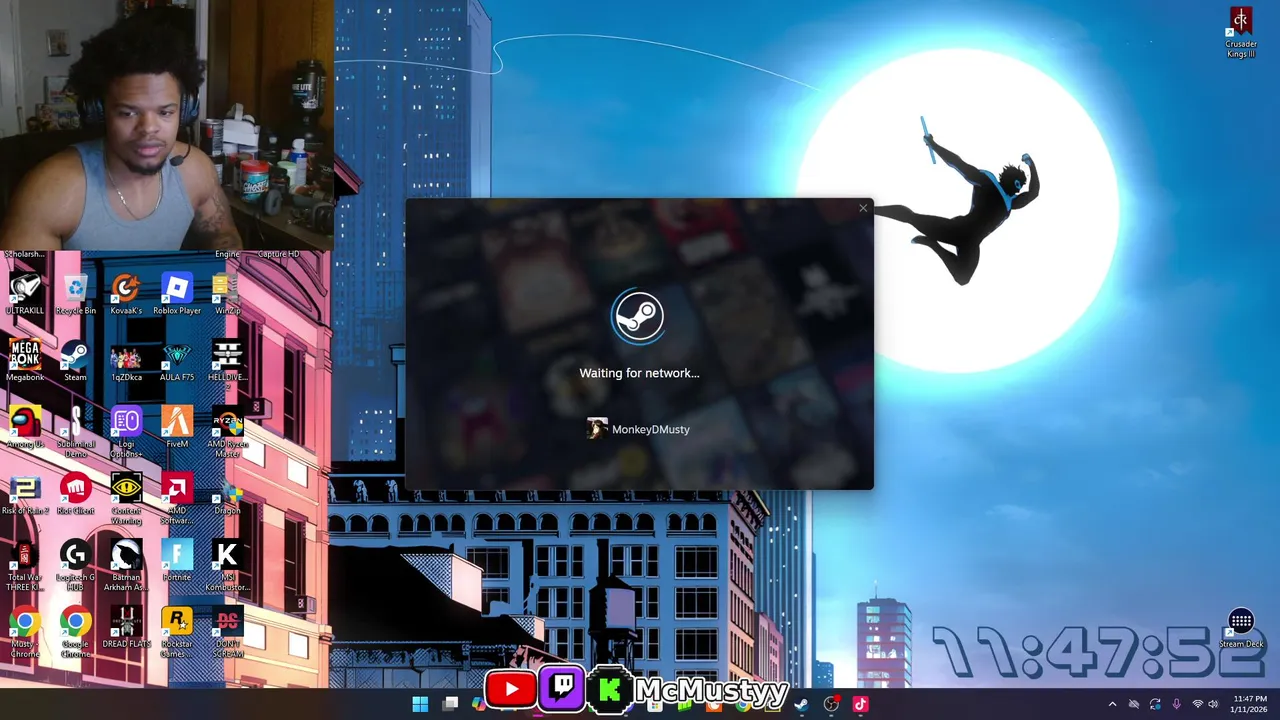
Task: Launch the HELLDIVERS 2 desktop shortcut
Action: (227, 362)
